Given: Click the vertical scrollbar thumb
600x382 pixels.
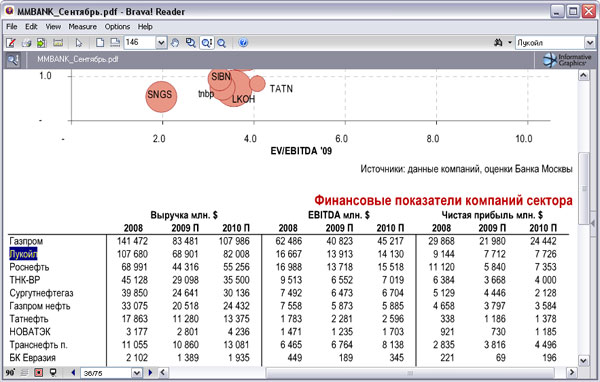Looking at the screenshot, I should (584, 188).
